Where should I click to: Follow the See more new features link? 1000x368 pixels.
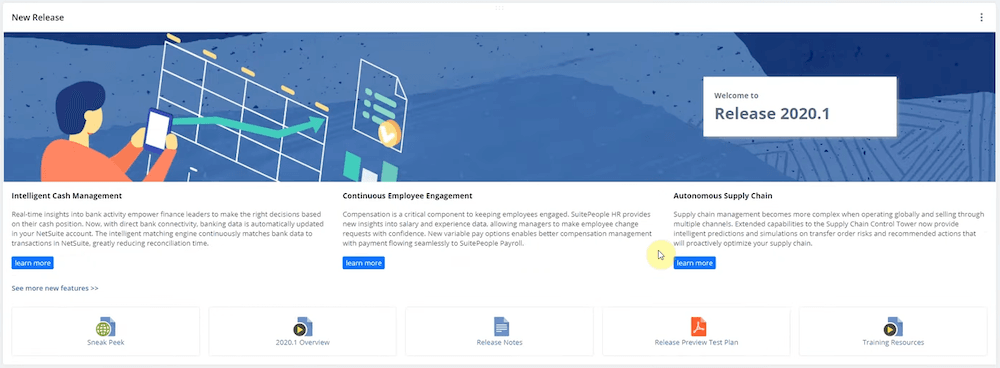(55, 288)
